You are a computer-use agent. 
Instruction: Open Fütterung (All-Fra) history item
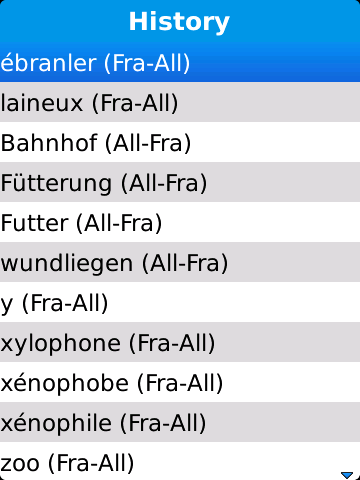tap(180, 182)
